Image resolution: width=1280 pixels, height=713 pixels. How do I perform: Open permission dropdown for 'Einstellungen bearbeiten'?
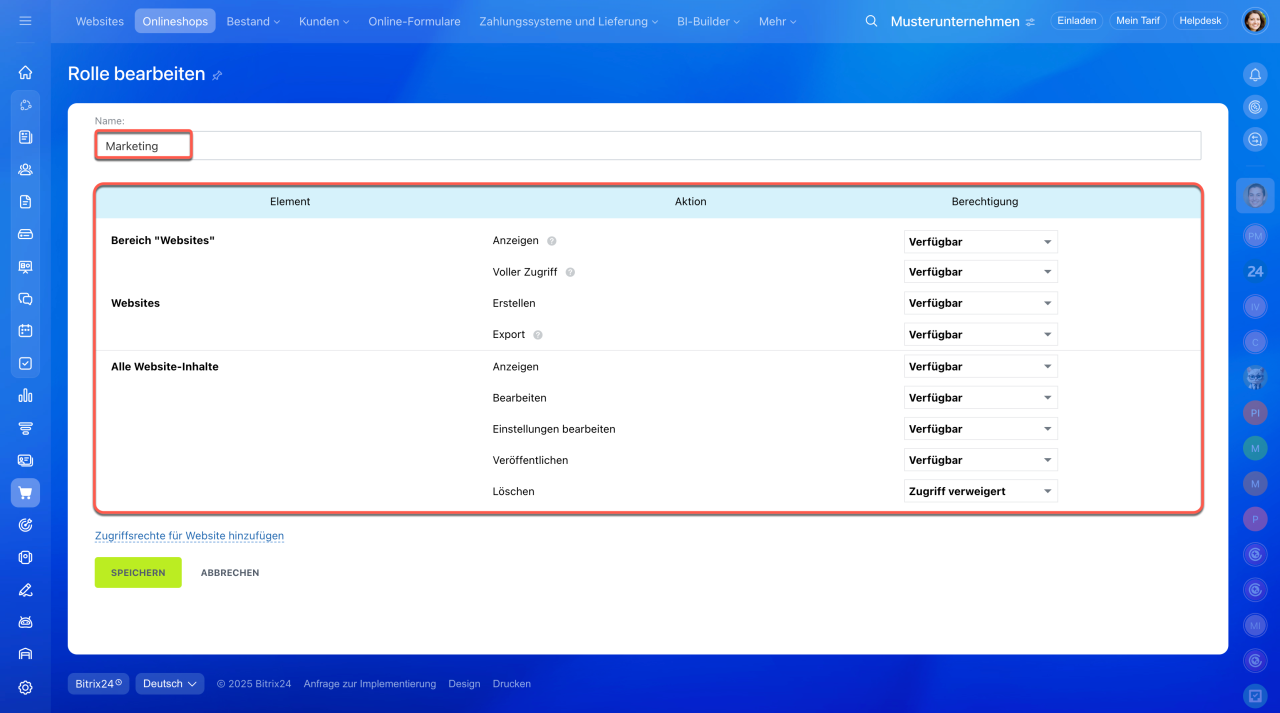[980, 429]
